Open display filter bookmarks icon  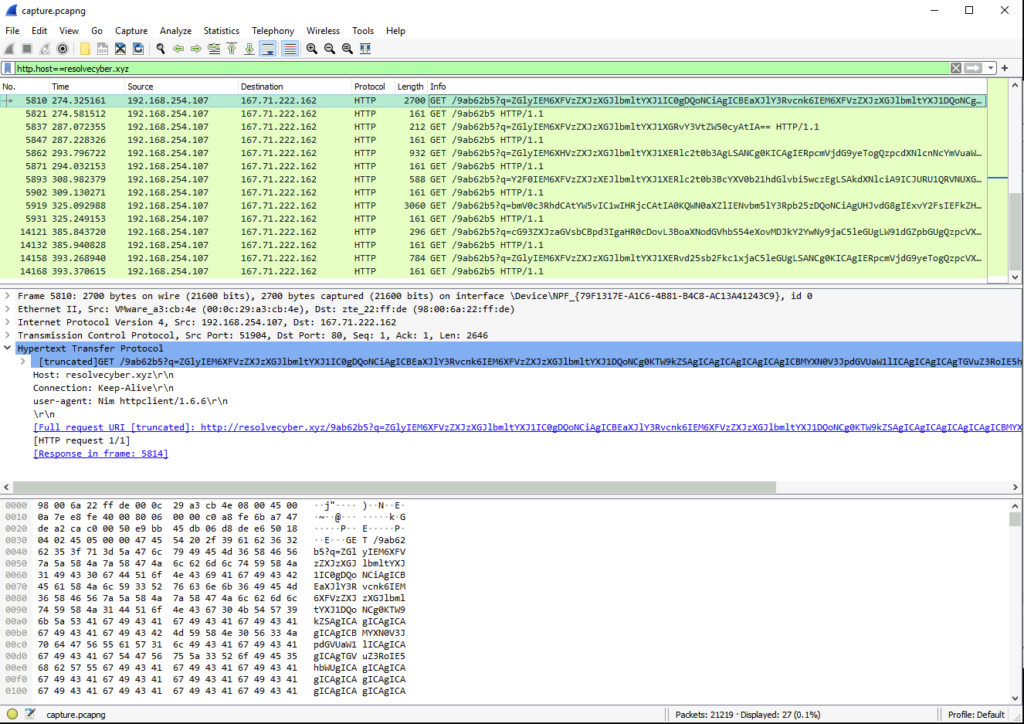[x=8, y=69]
